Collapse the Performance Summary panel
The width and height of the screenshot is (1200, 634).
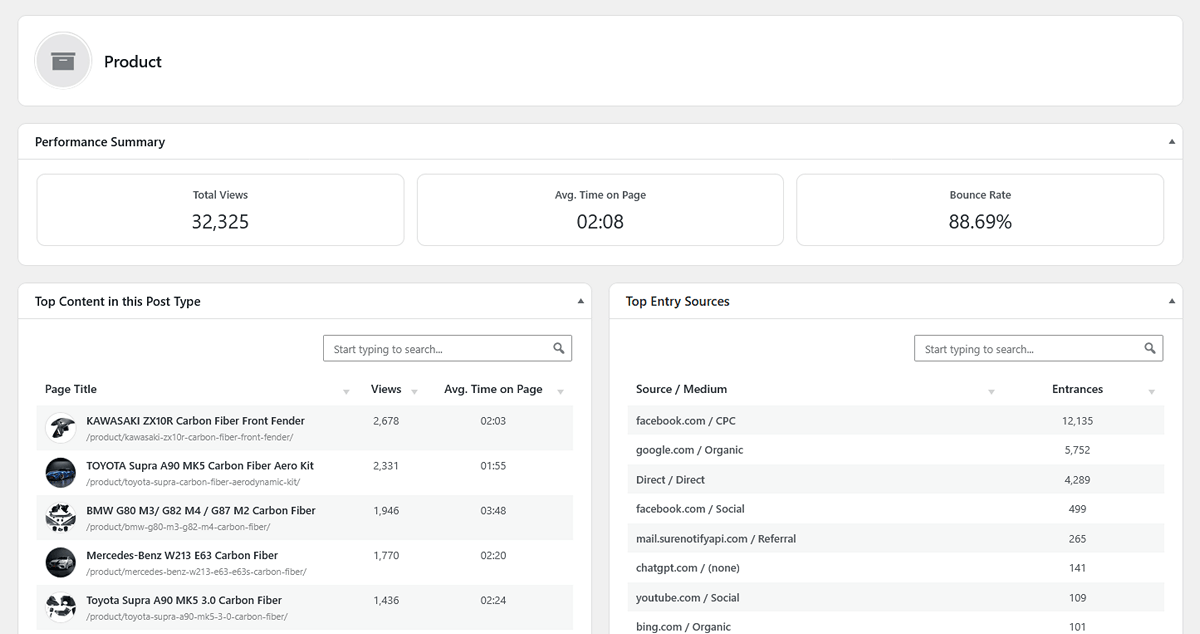1172,142
